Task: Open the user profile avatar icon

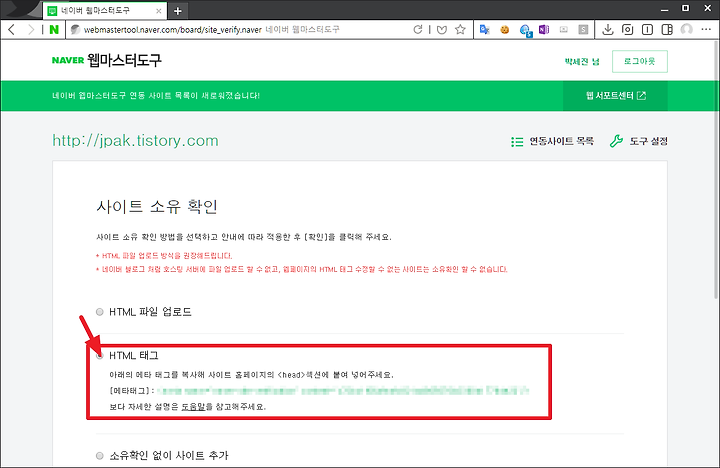Action: click(686, 30)
